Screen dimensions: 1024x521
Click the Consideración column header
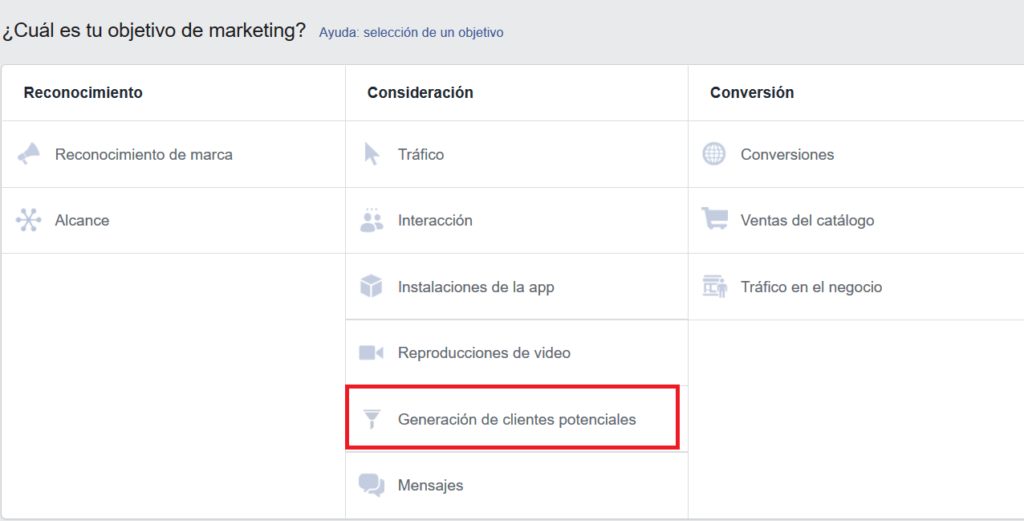pyautogui.click(x=420, y=93)
